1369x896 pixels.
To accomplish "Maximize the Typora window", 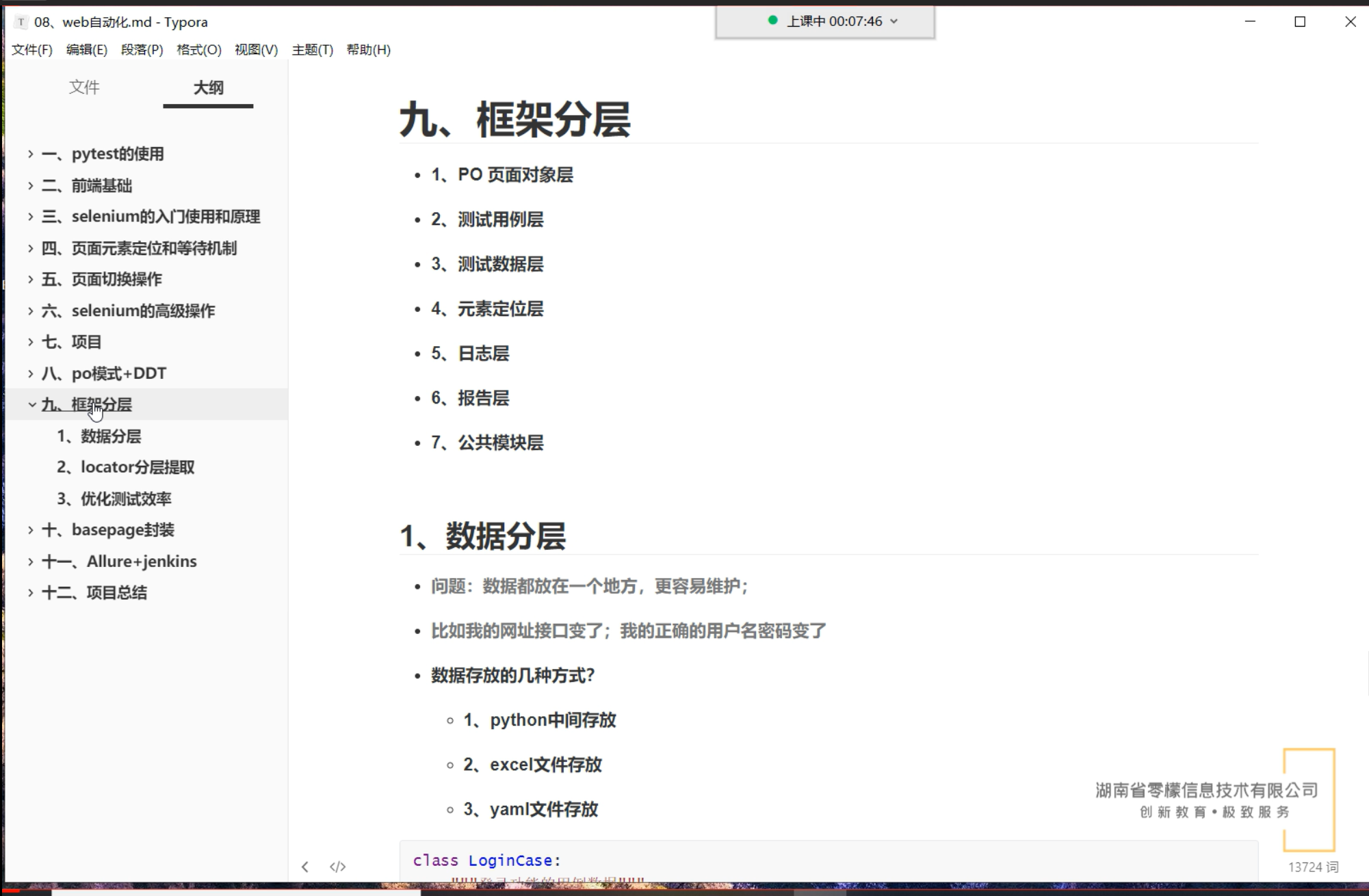I will click(x=1300, y=22).
